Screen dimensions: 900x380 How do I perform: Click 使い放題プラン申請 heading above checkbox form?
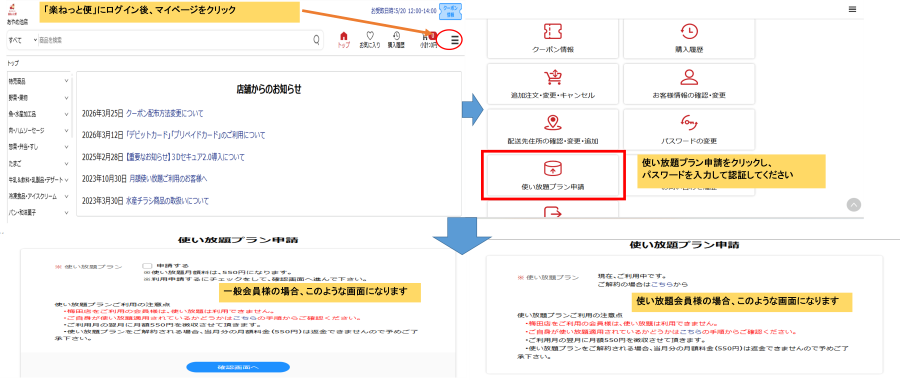coord(238,239)
